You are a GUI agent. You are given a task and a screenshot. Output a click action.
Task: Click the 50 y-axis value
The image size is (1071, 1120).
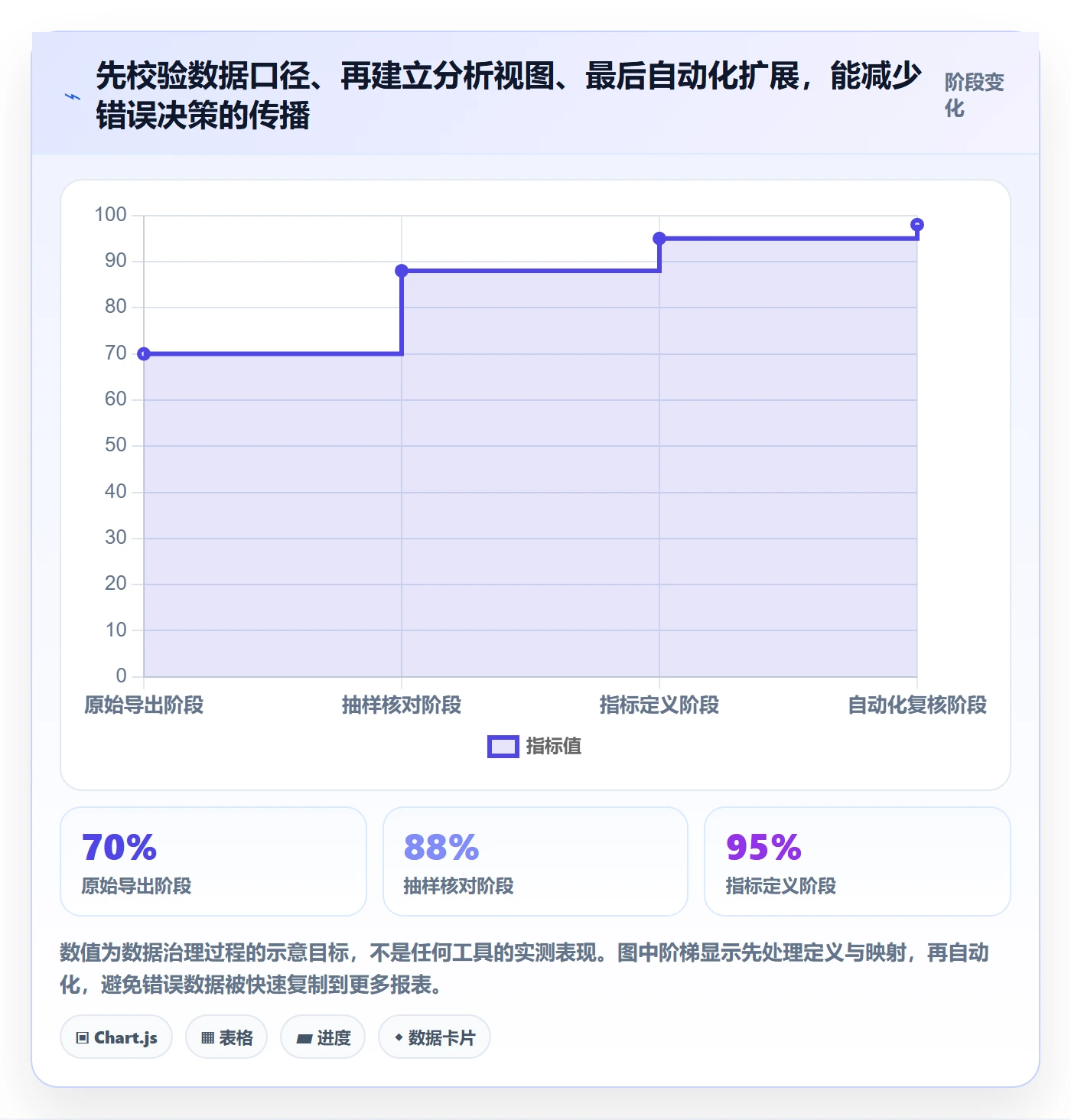coord(116,445)
